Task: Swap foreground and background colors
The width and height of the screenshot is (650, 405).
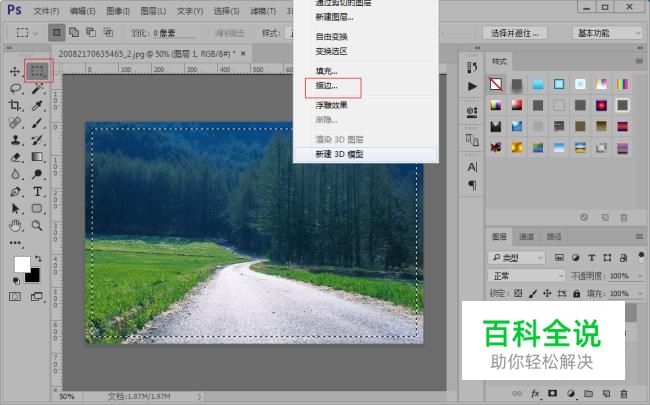Action: (x=38, y=259)
